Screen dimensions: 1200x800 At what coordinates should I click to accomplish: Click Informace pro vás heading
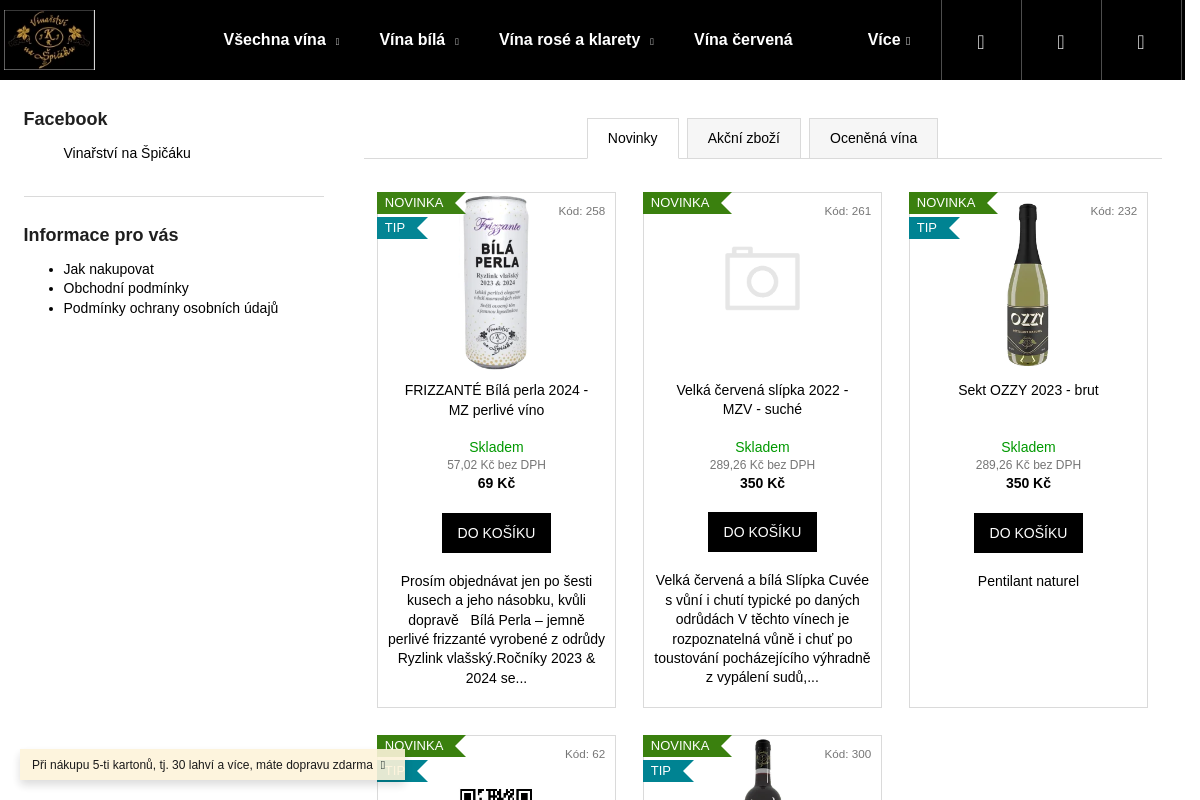(x=101, y=235)
